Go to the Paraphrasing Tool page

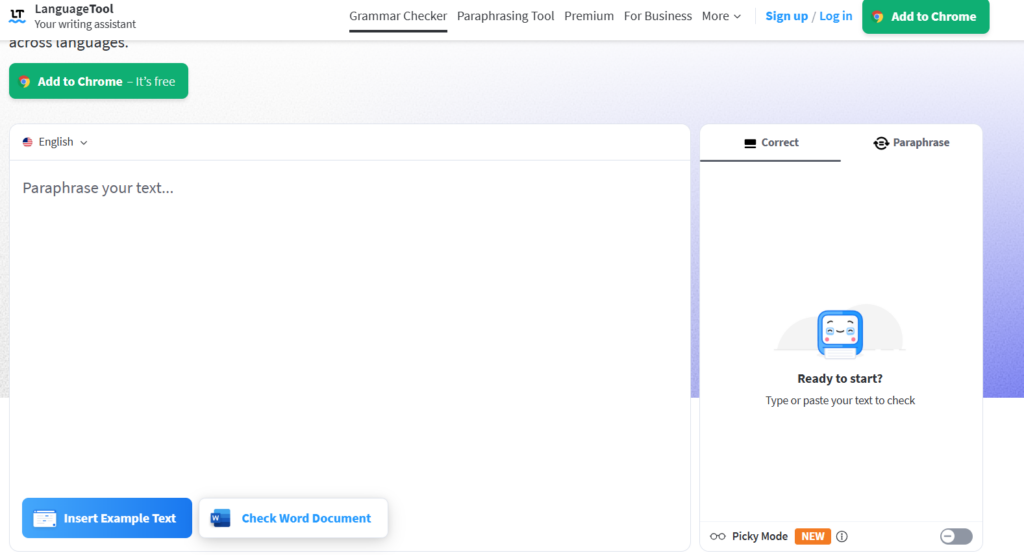pos(505,16)
